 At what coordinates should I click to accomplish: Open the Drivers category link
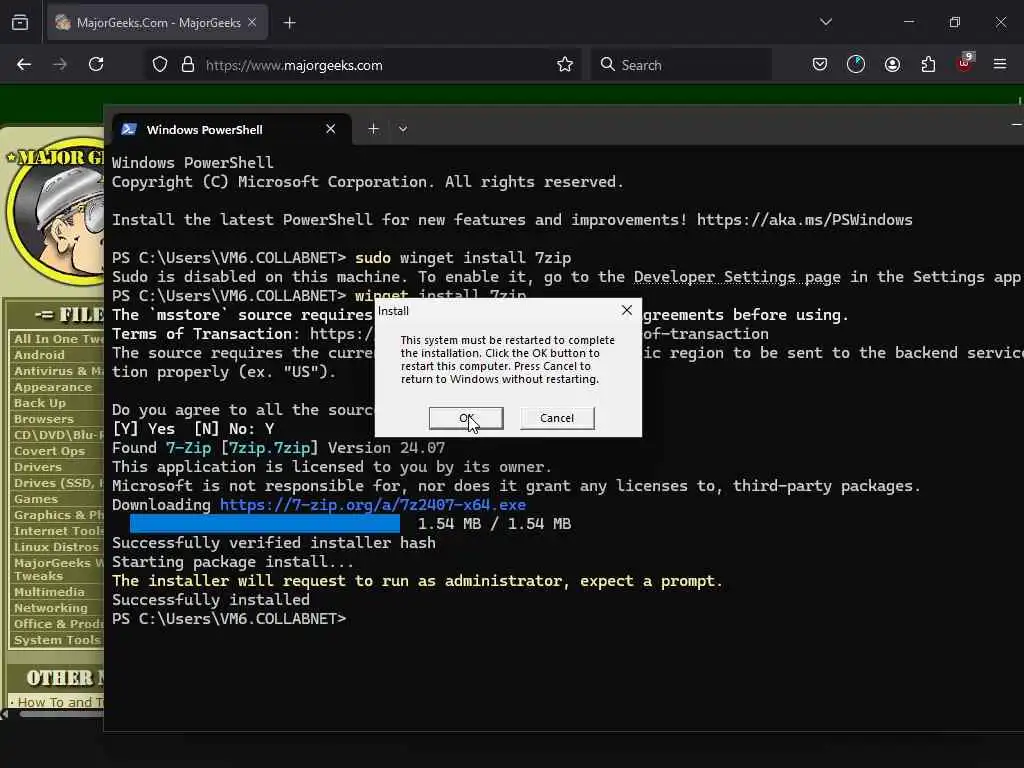coord(38,467)
